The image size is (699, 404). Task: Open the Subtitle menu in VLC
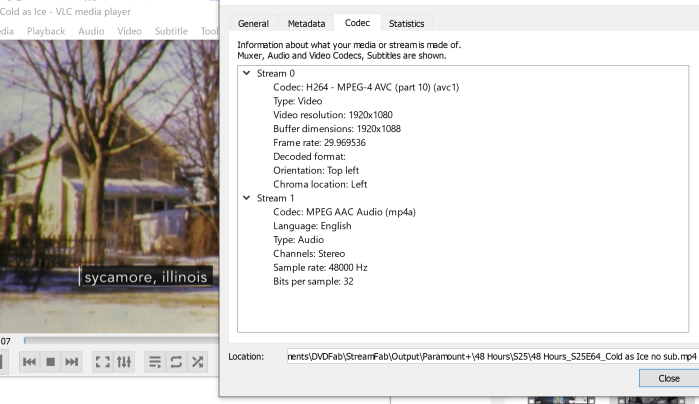click(x=171, y=31)
